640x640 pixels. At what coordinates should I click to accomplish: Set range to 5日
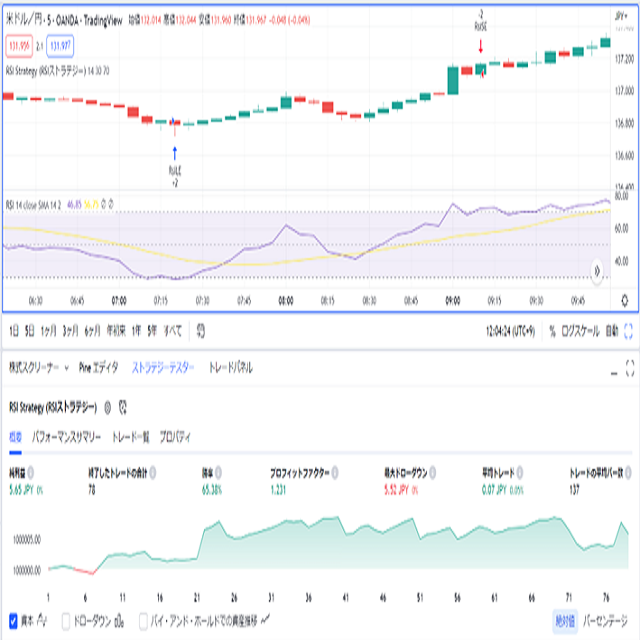point(29,331)
